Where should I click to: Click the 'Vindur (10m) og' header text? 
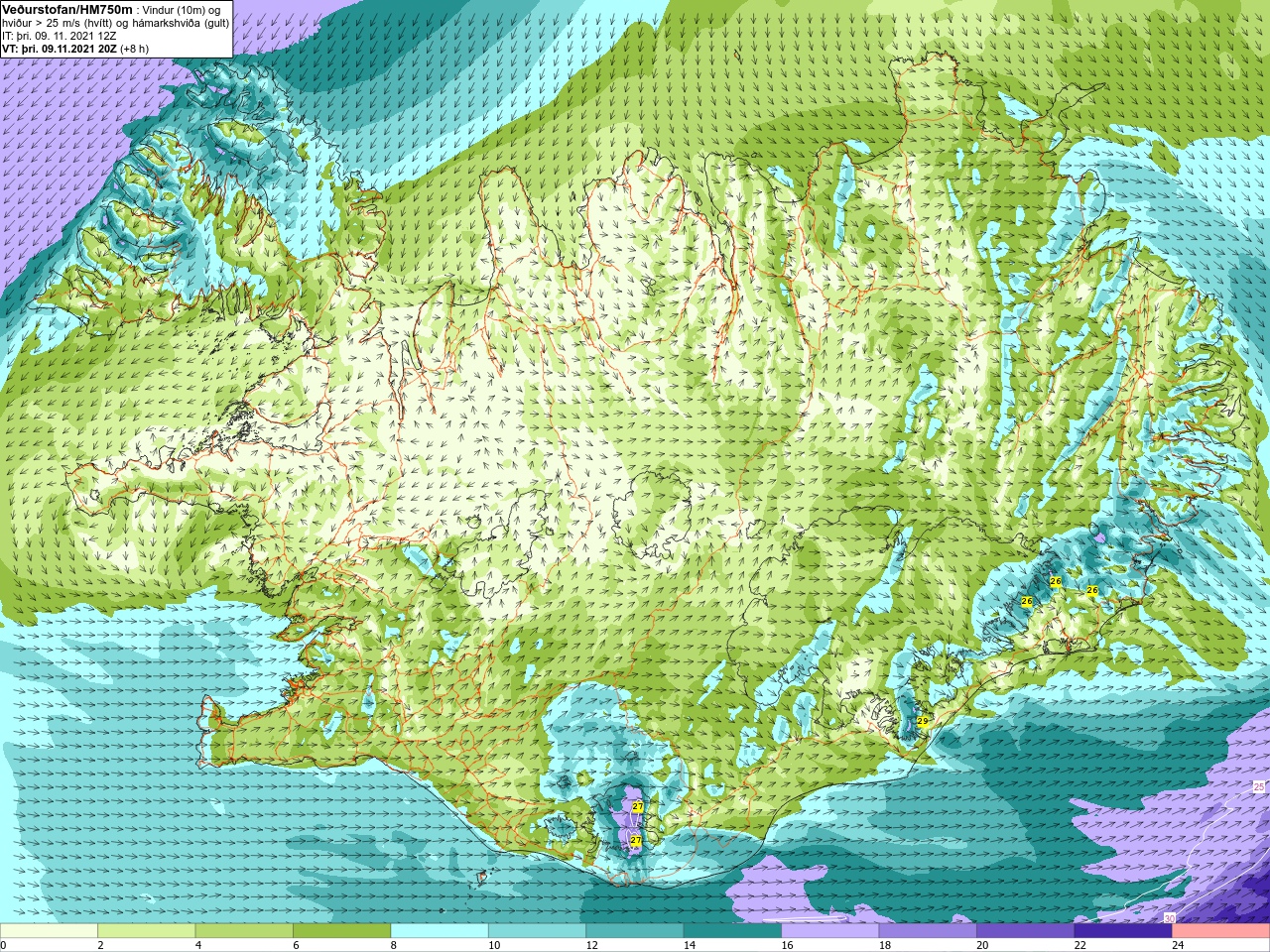pyautogui.click(x=182, y=10)
